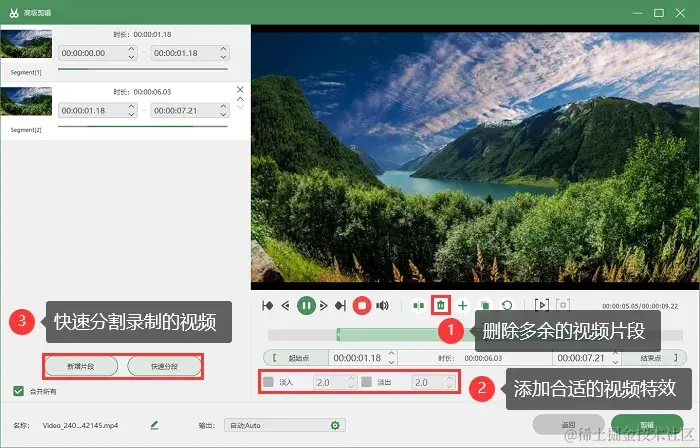Click the bracketed stop icon

[x=563, y=305]
